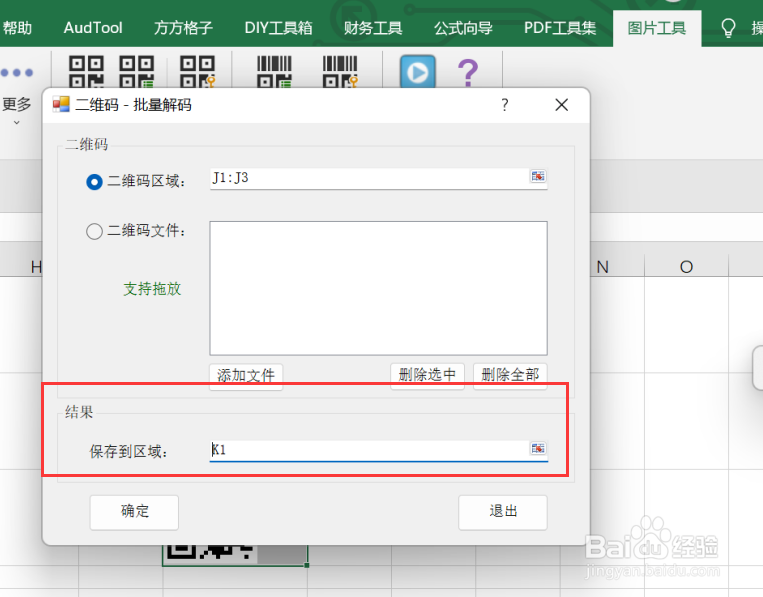Image resolution: width=763 pixels, height=597 pixels.
Task: Click the QR code icon with green sheet
Action: (137, 71)
